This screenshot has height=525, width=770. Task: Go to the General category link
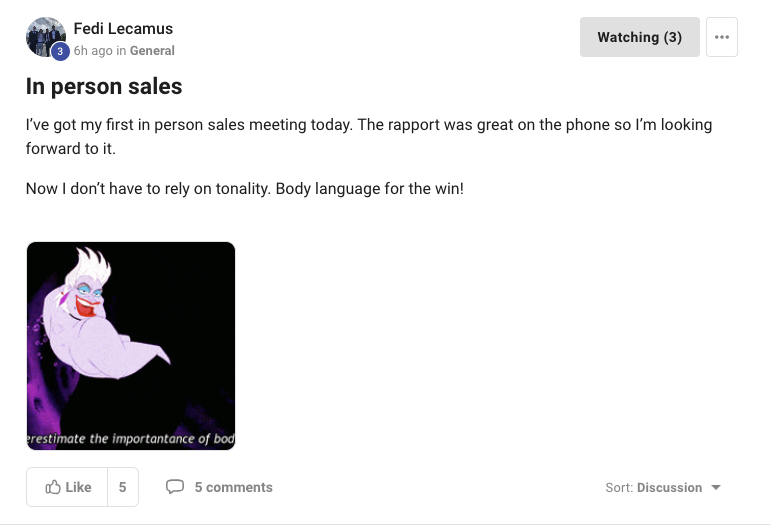(152, 51)
